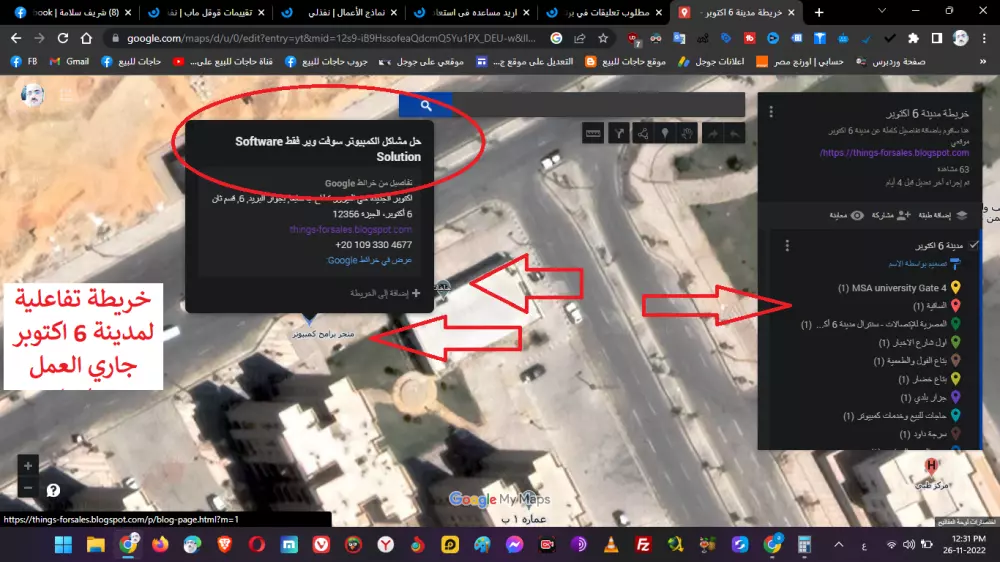Click the profile avatar on the map
Viewport: 1000px width, 562px height.
coord(33,96)
